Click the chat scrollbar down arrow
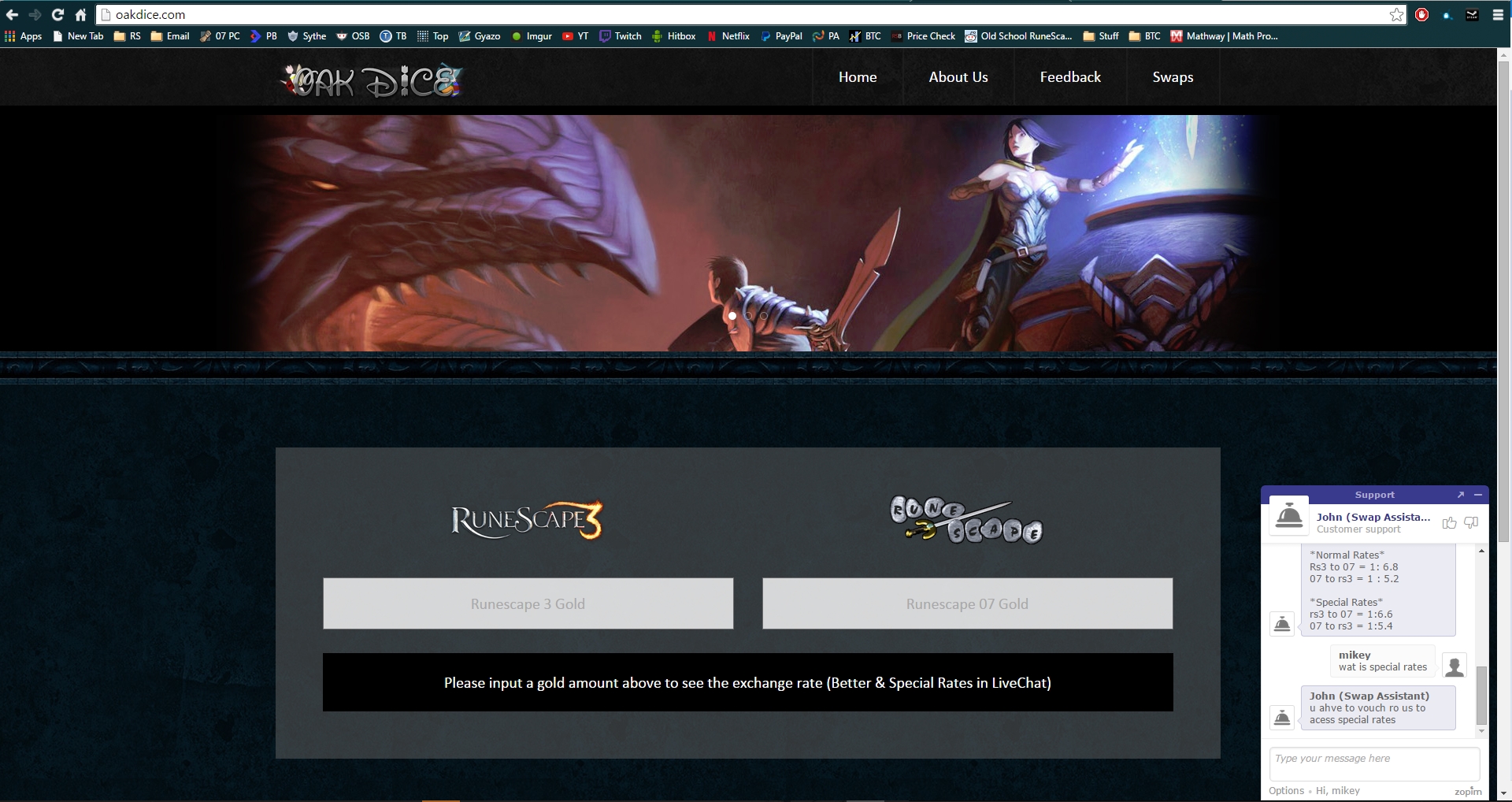 click(1481, 731)
